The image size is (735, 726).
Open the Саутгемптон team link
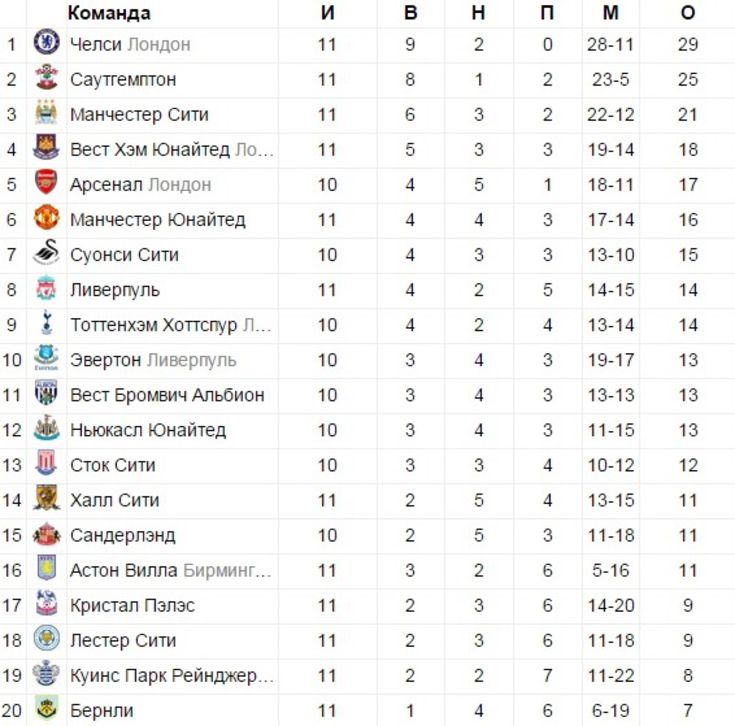(x=123, y=80)
